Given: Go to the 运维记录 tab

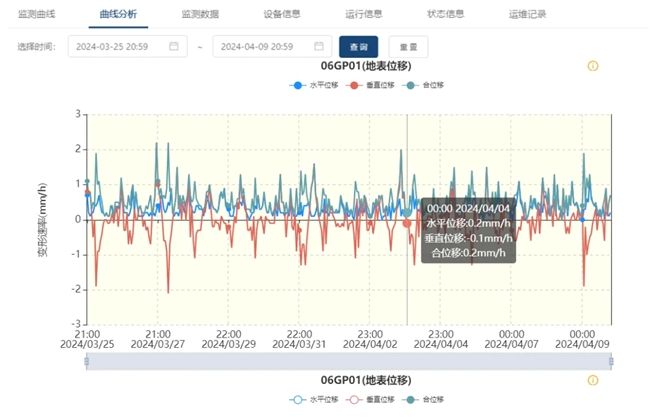Looking at the screenshot, I should point(527,15).
